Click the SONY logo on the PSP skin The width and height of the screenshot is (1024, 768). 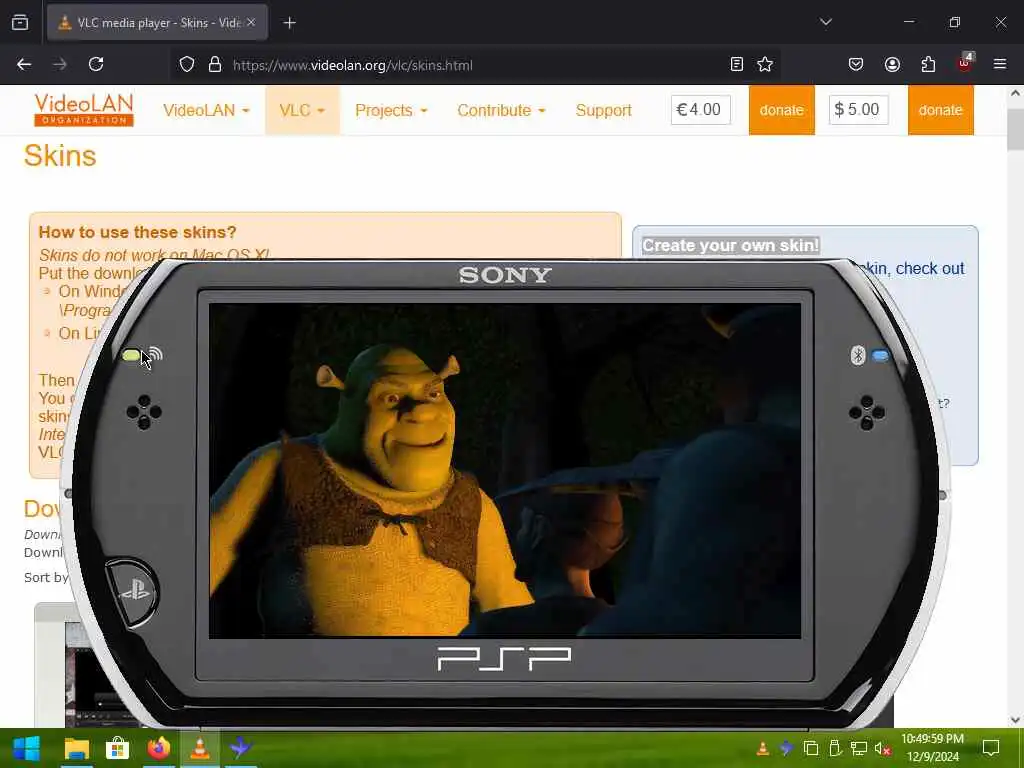[x=505, y=275]
